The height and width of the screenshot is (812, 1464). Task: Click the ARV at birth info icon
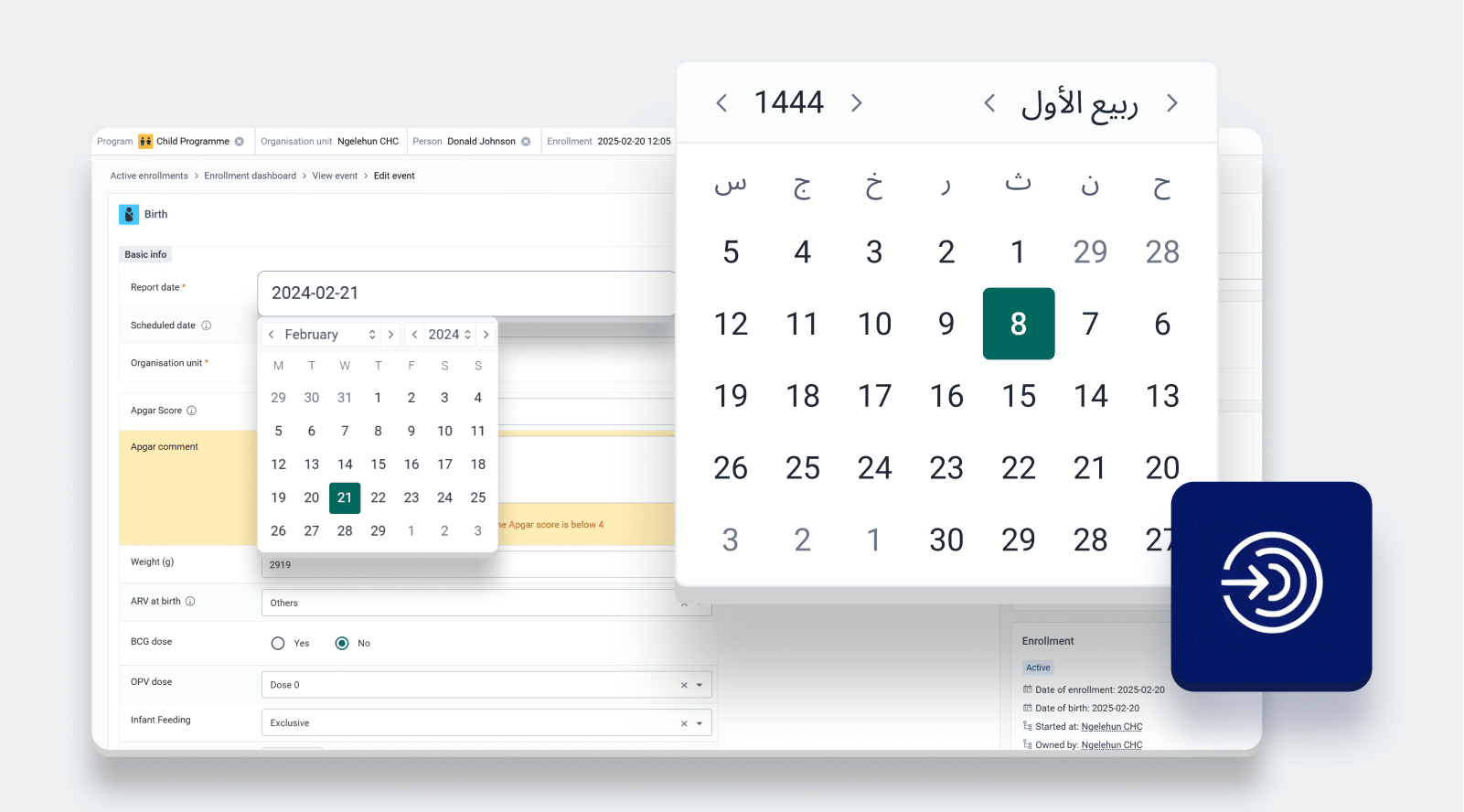(x=190, y=602)
